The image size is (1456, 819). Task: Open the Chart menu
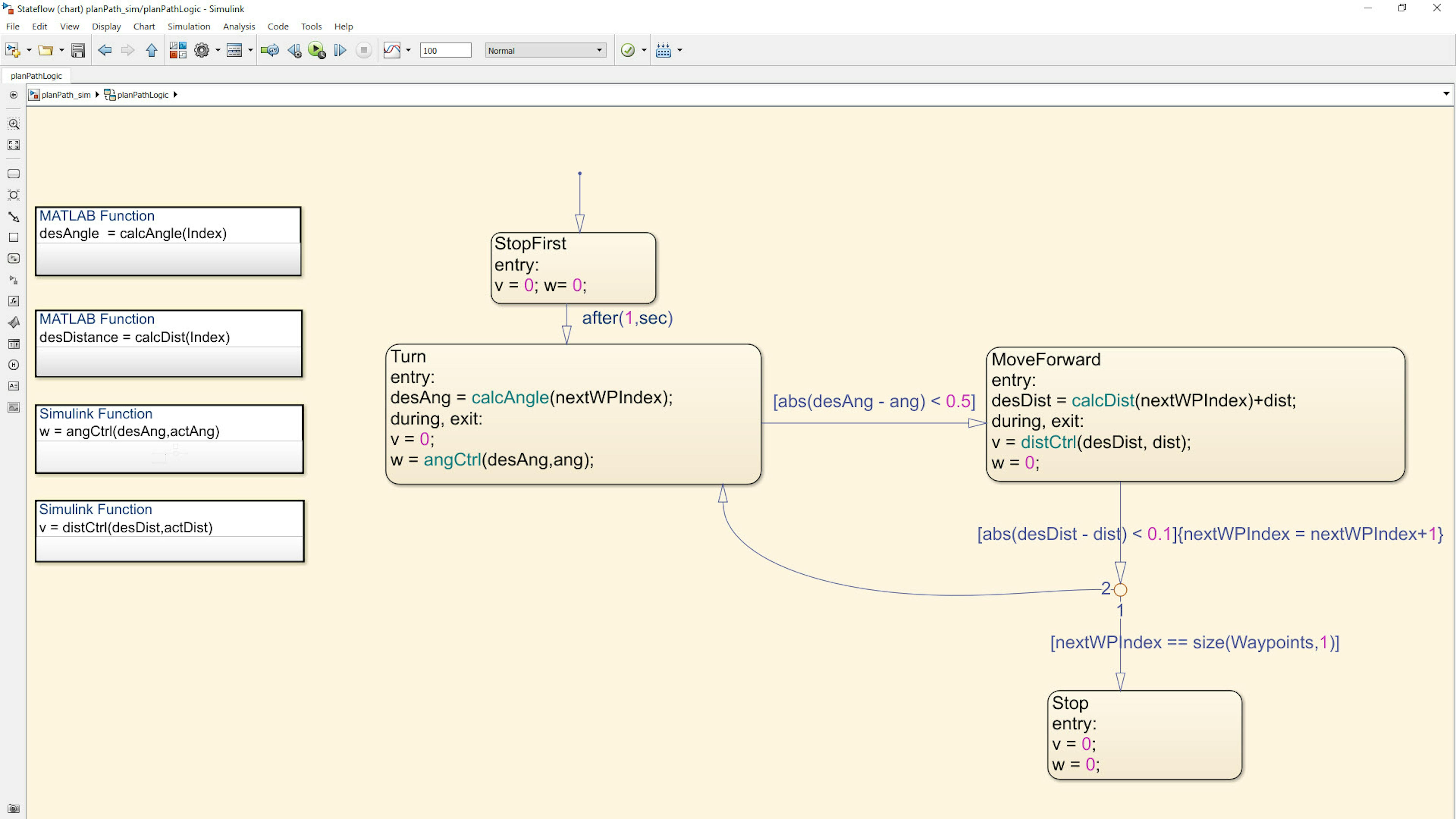click(144, 26)
